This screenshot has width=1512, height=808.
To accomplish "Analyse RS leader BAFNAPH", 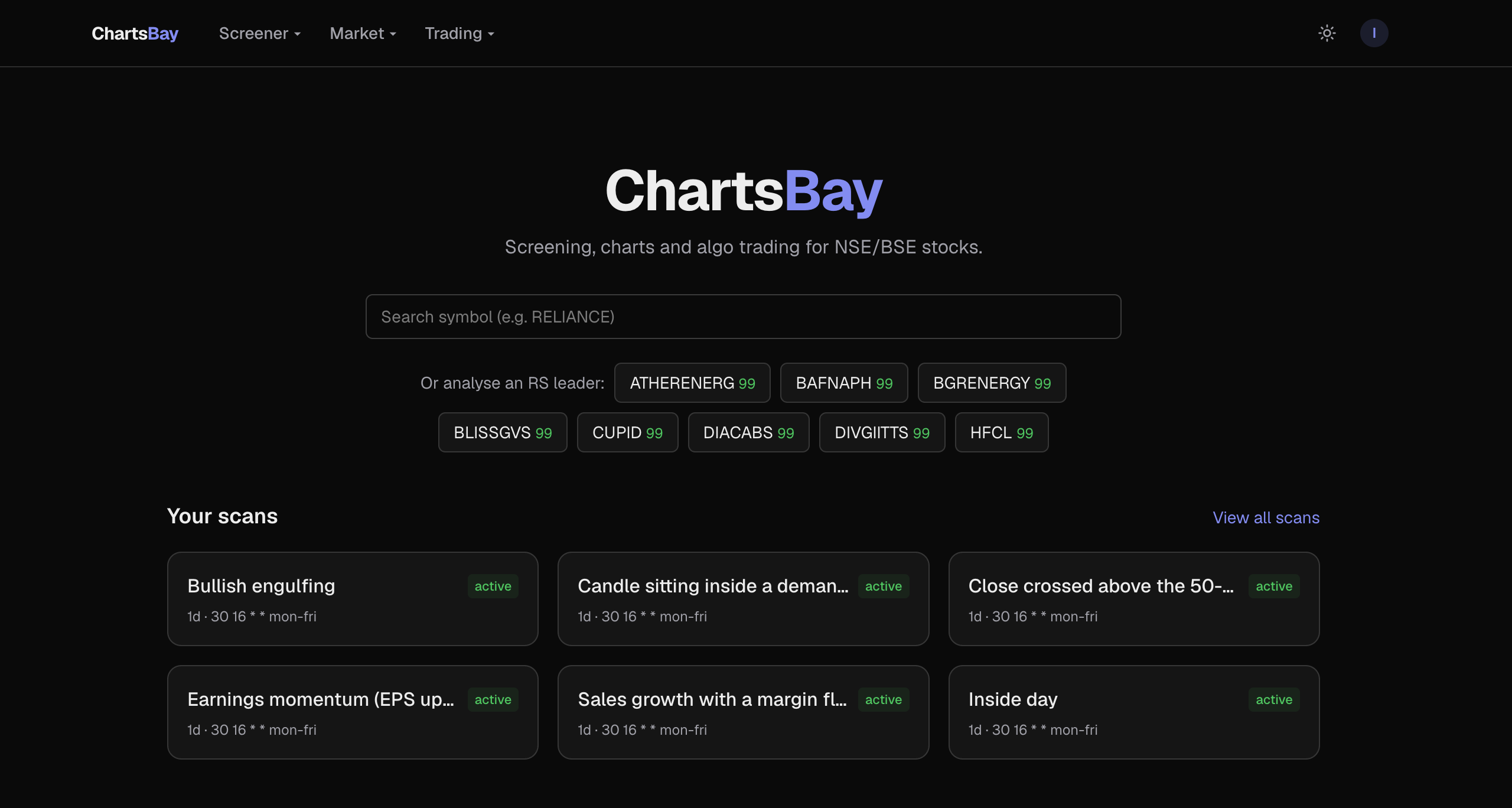I will tap(844, 383).
